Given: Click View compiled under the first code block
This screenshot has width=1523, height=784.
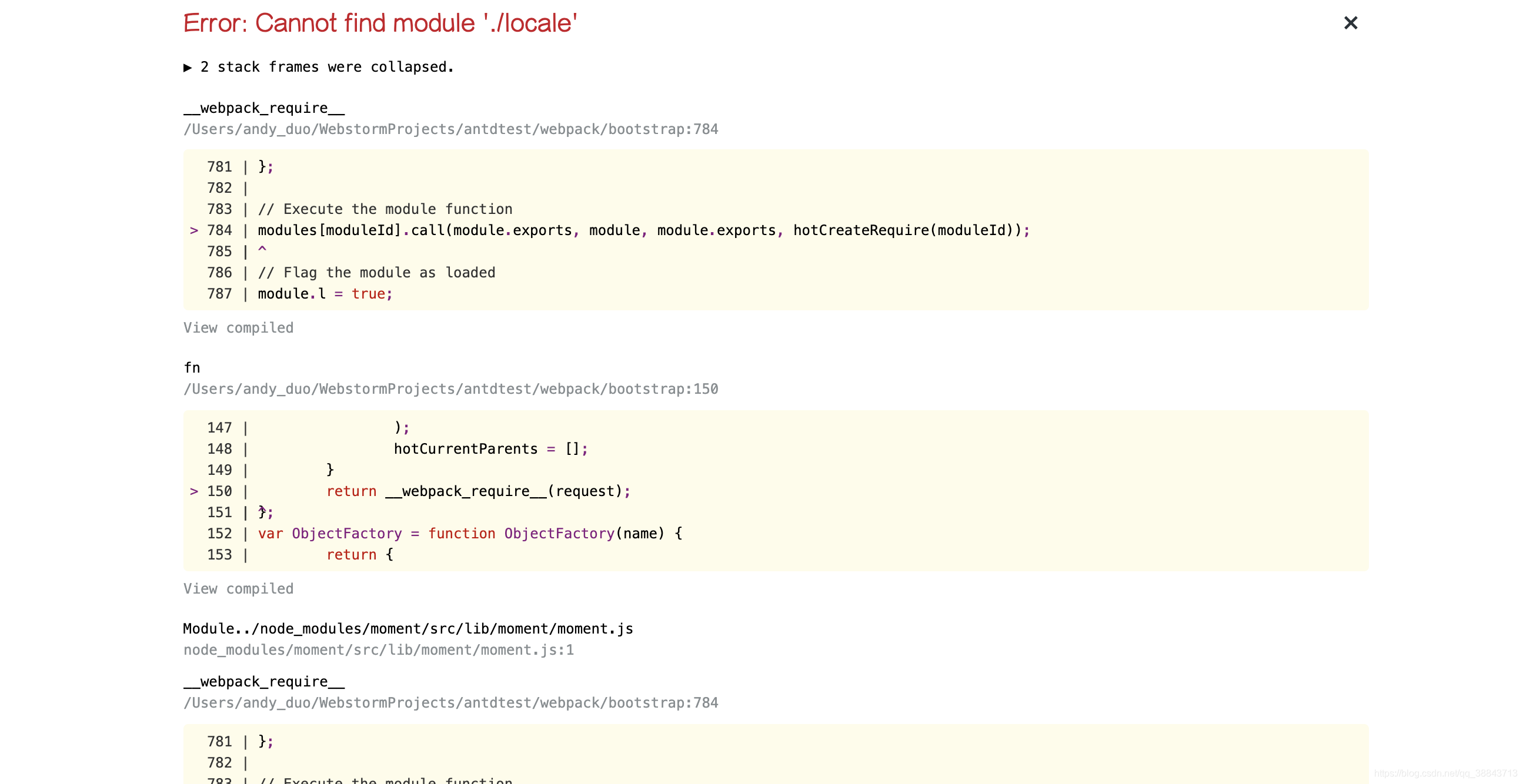Looking at the screenshot, I should click(x=238, y=328).
